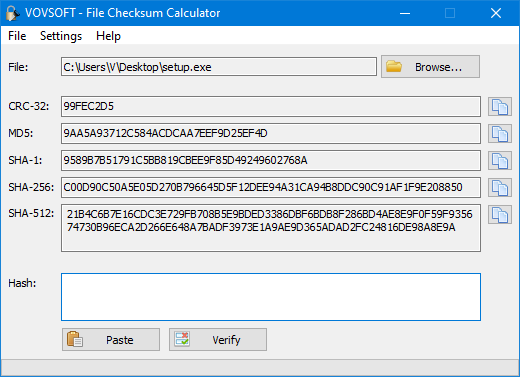This screenshot has width=520, height=377.
Task: Open the Settings menu
Action: (61, 36)
